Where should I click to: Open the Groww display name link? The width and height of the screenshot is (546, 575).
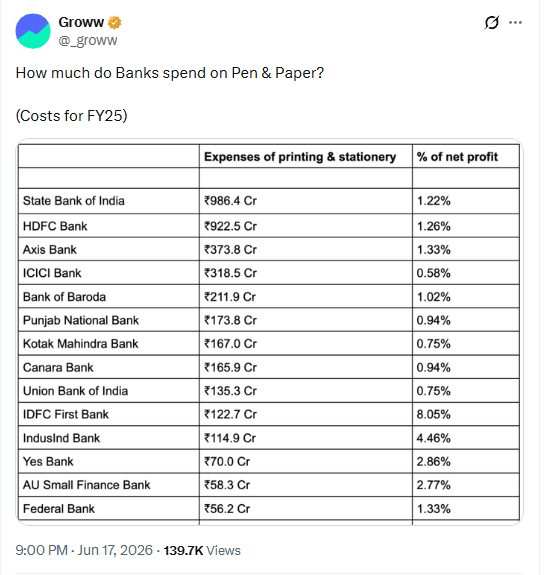pyautogui.click(x=81, y=22)
